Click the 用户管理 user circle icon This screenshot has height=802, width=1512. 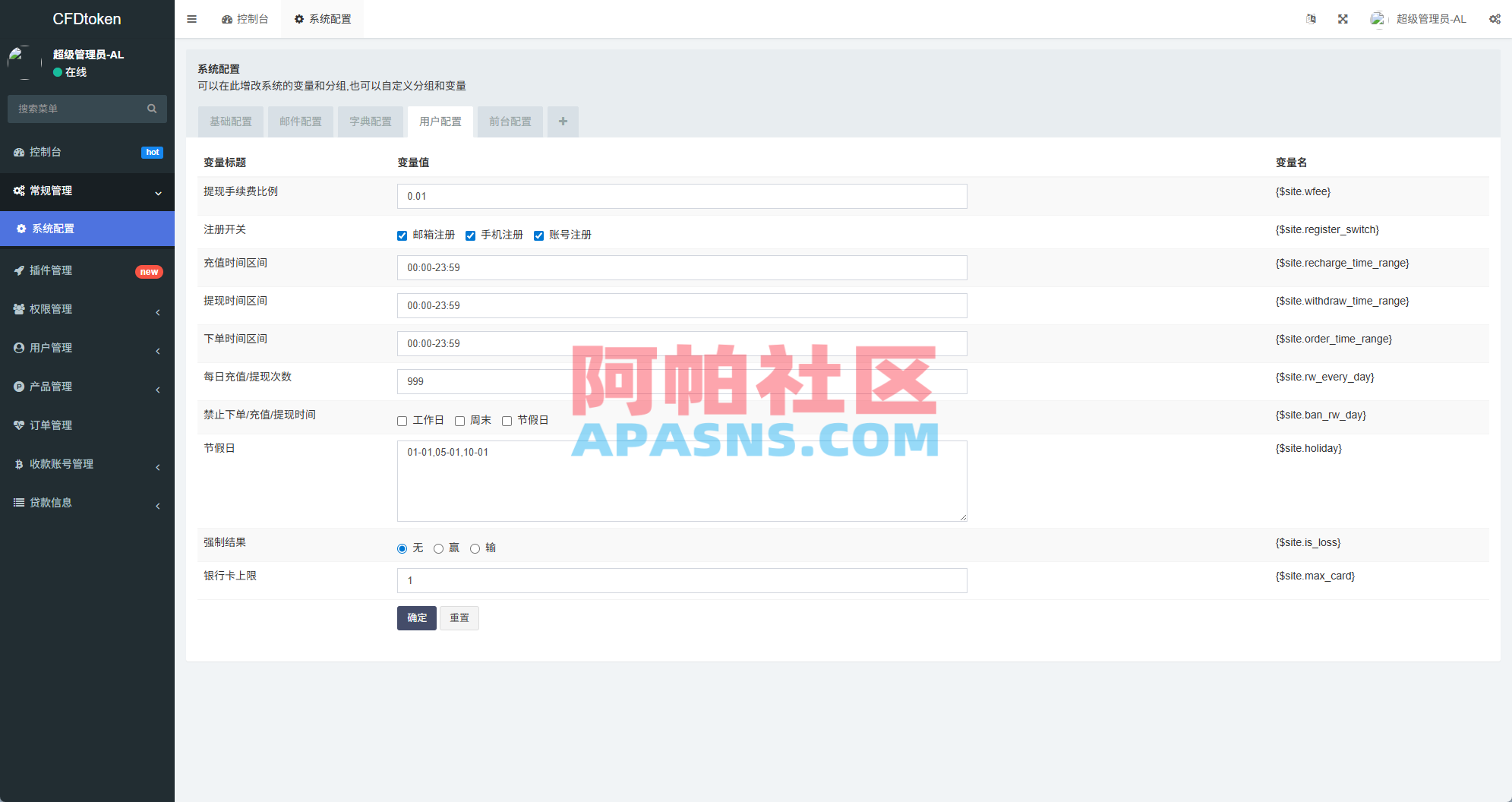[x=19, y=348]
